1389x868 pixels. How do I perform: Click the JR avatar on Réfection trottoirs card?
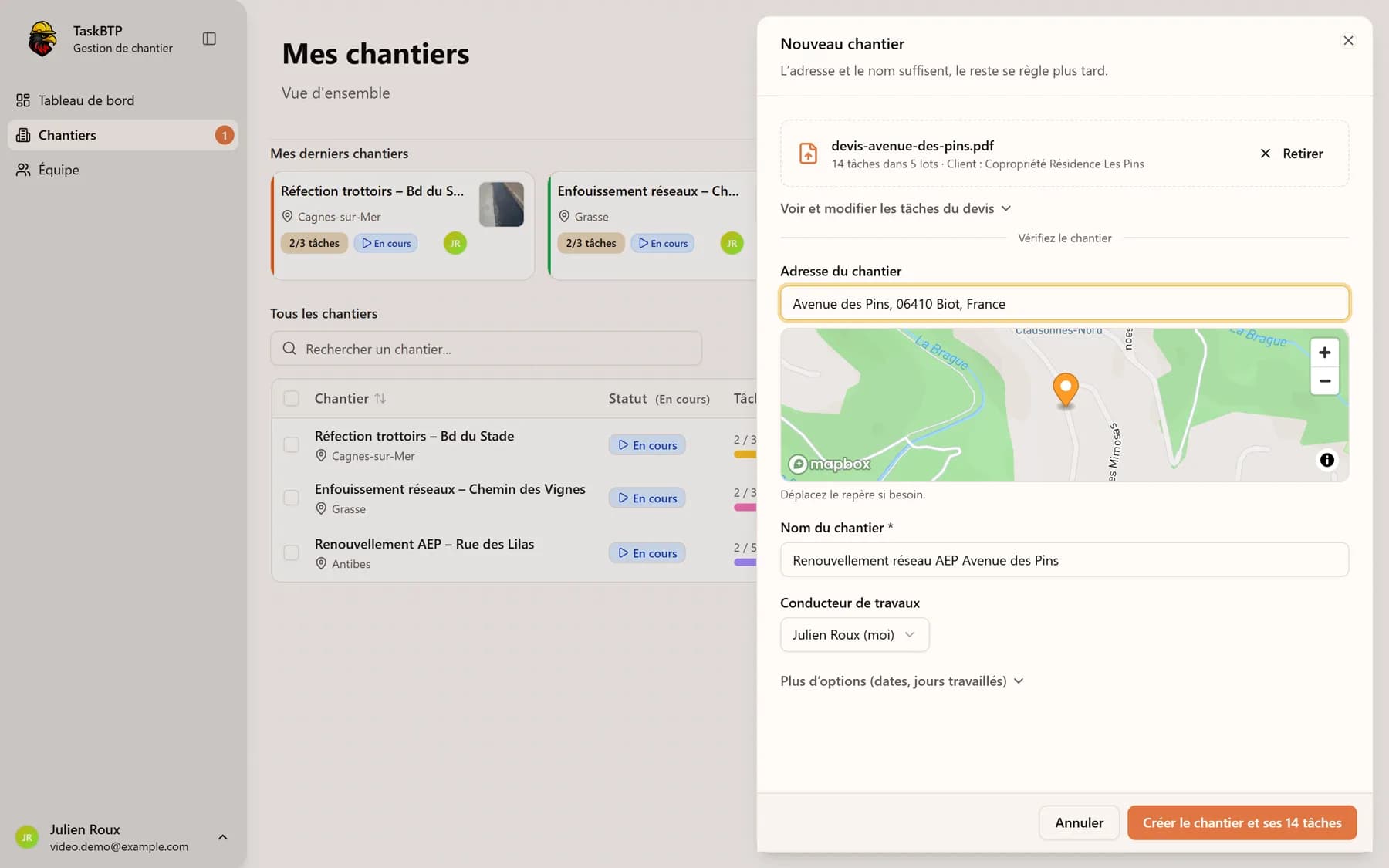point(455,243)
